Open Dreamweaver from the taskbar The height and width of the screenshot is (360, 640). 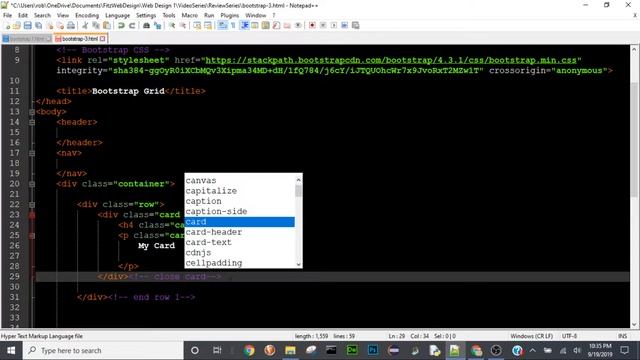(352, 351)
